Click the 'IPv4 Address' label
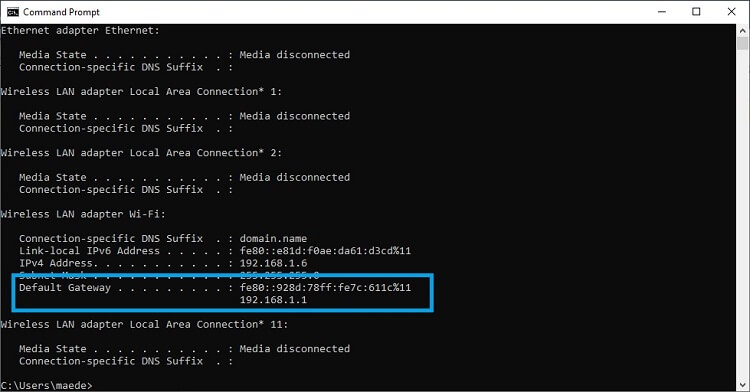The width and height of the screenshot is (750, 392). pyautogui.click(x=55, y=263)
